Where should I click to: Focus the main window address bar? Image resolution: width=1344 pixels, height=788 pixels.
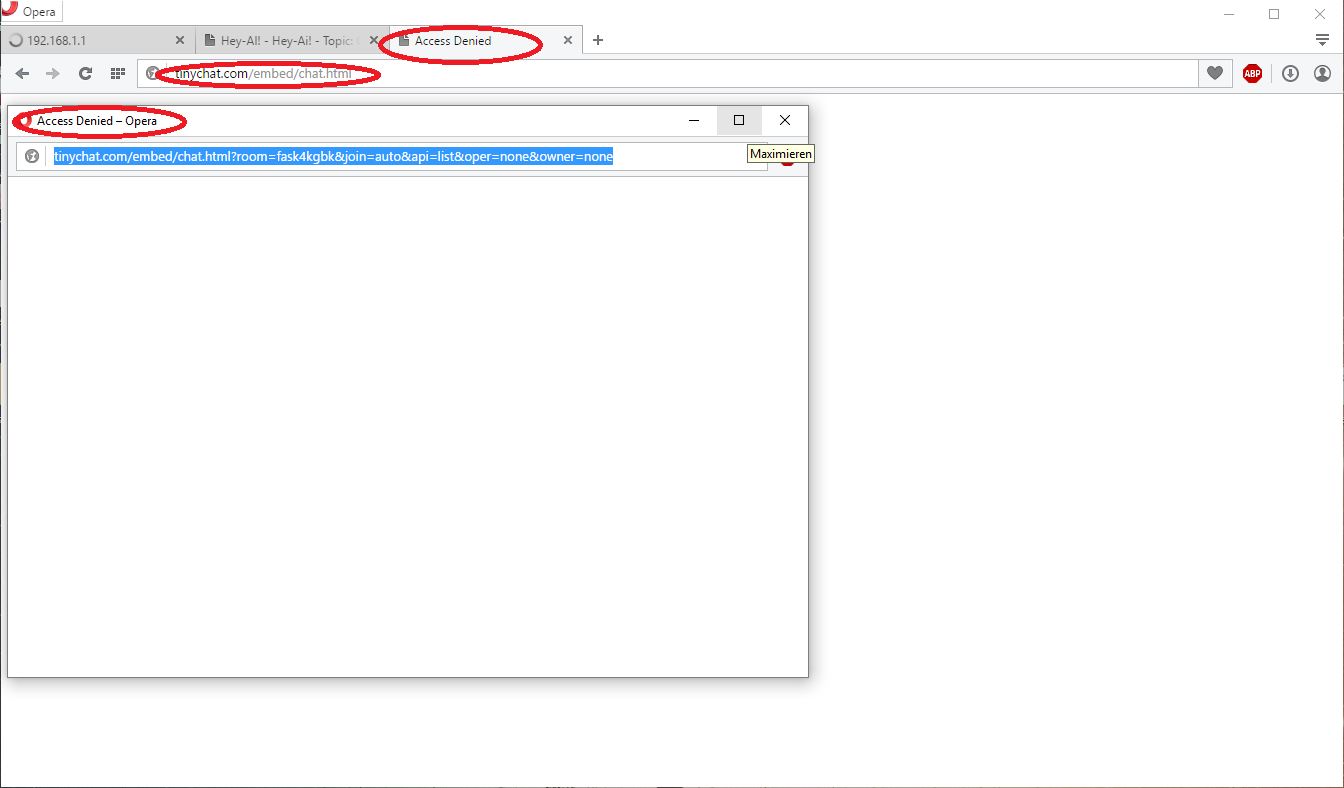(x=668, y=73)
